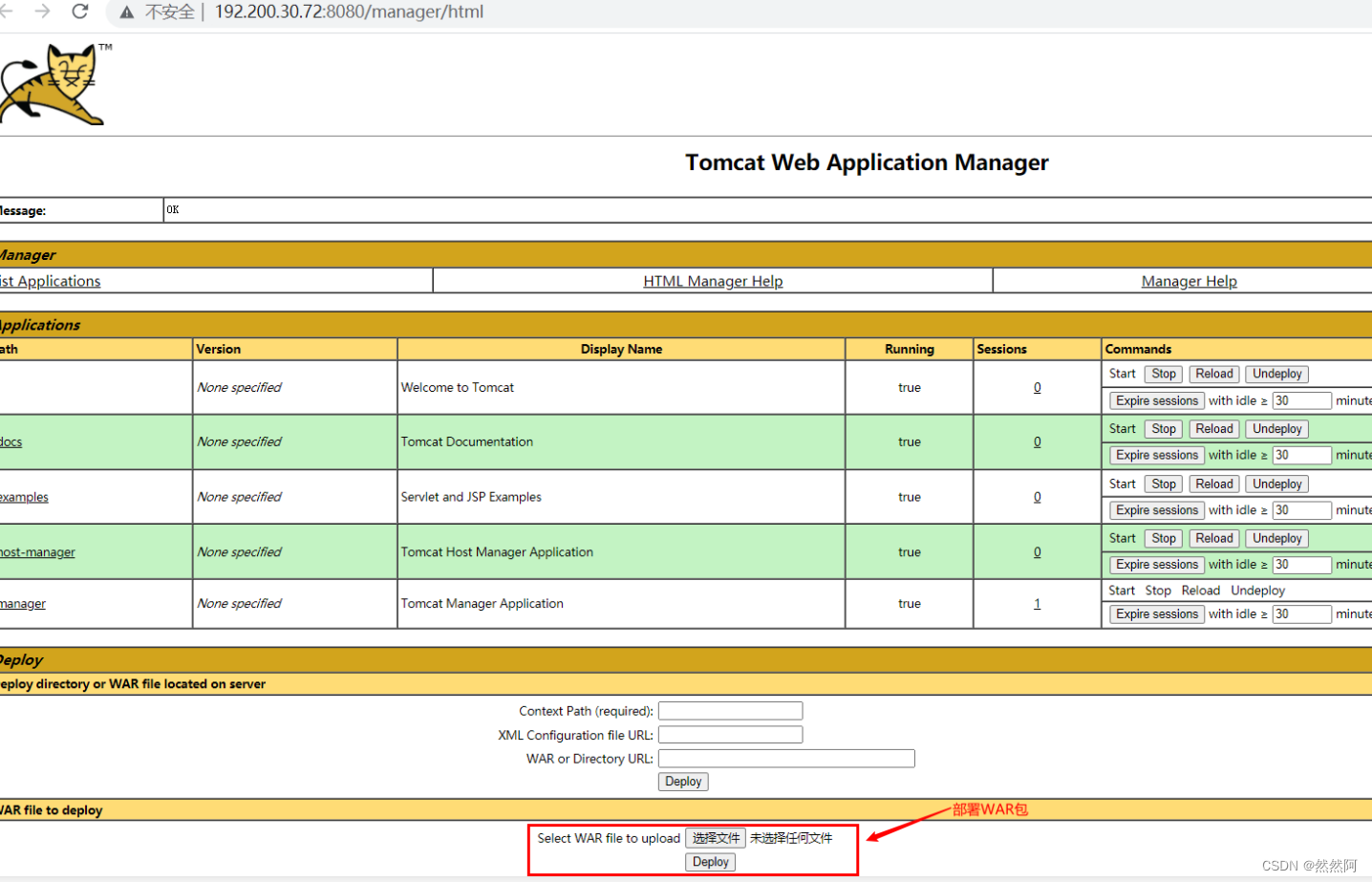The height and width of the screenshot is (882, 1372).
Task: Click the 'Tomcat Documentation' display name cell
Action: (621, 442)
